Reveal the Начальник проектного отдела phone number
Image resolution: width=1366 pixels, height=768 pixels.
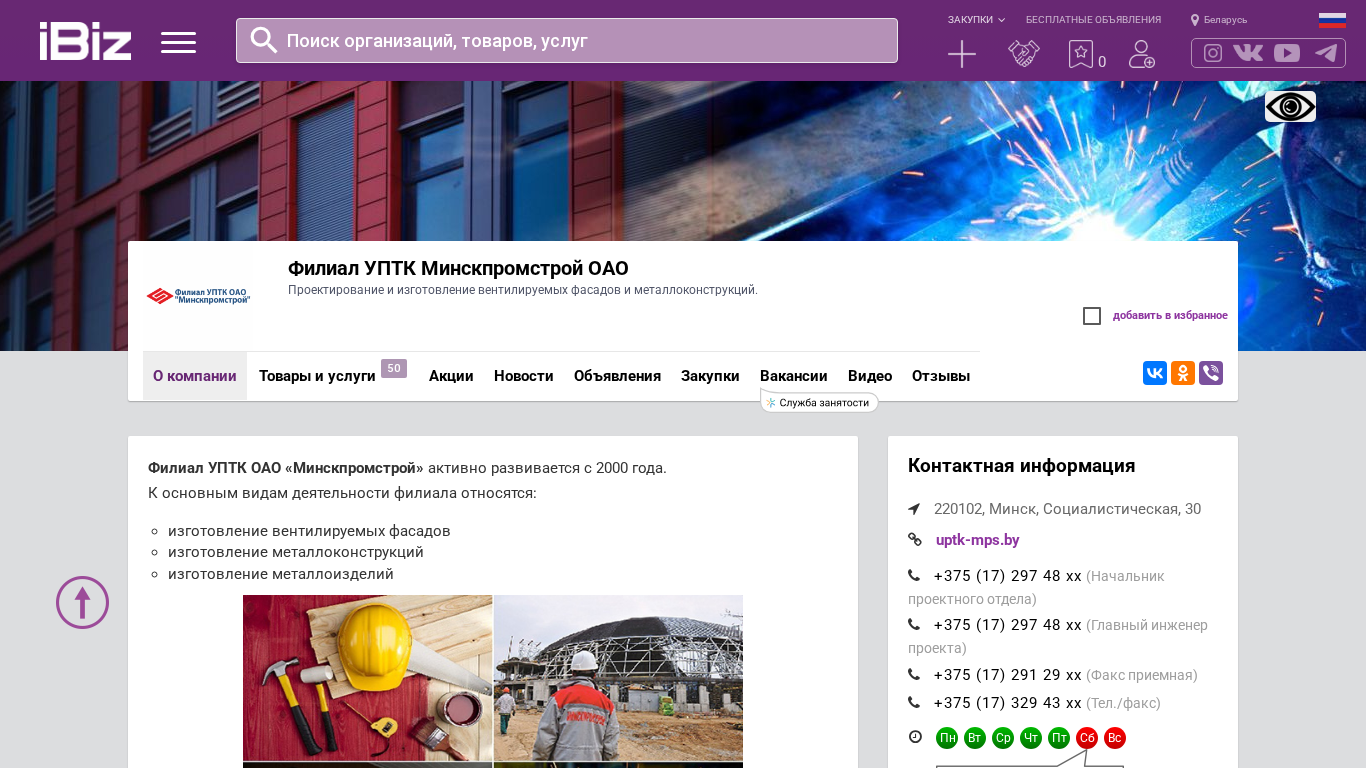(1008, 576)
